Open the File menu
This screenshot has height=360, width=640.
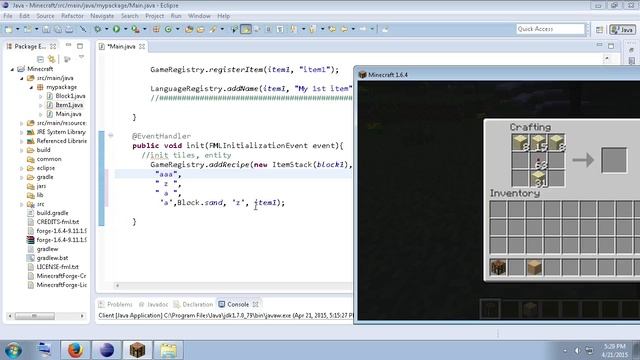tap(8, 16)
